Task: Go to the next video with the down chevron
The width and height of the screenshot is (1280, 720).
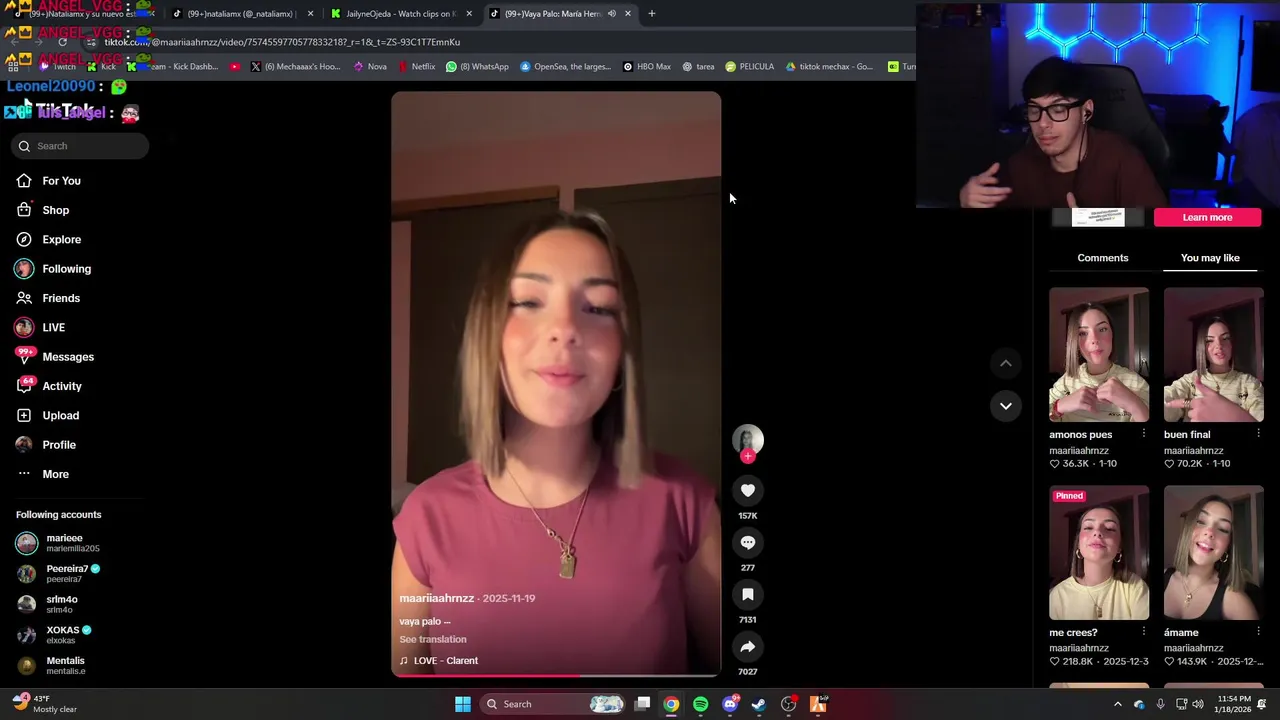Action: coord(1006,406)
